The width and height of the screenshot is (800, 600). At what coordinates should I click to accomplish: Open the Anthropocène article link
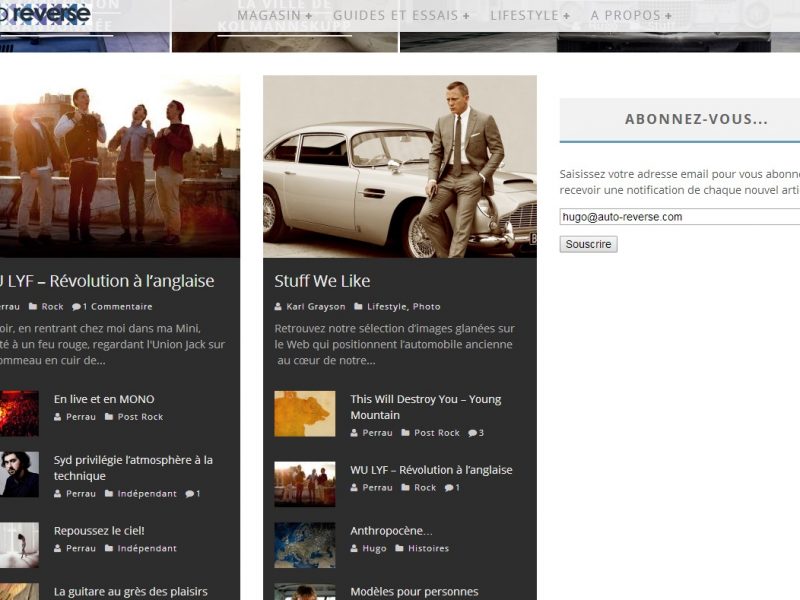[x=391, y=531]
